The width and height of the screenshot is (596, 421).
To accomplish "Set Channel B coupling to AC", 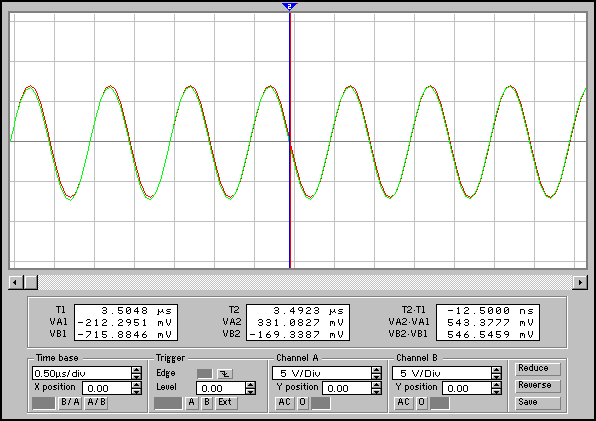I will 403,402.
